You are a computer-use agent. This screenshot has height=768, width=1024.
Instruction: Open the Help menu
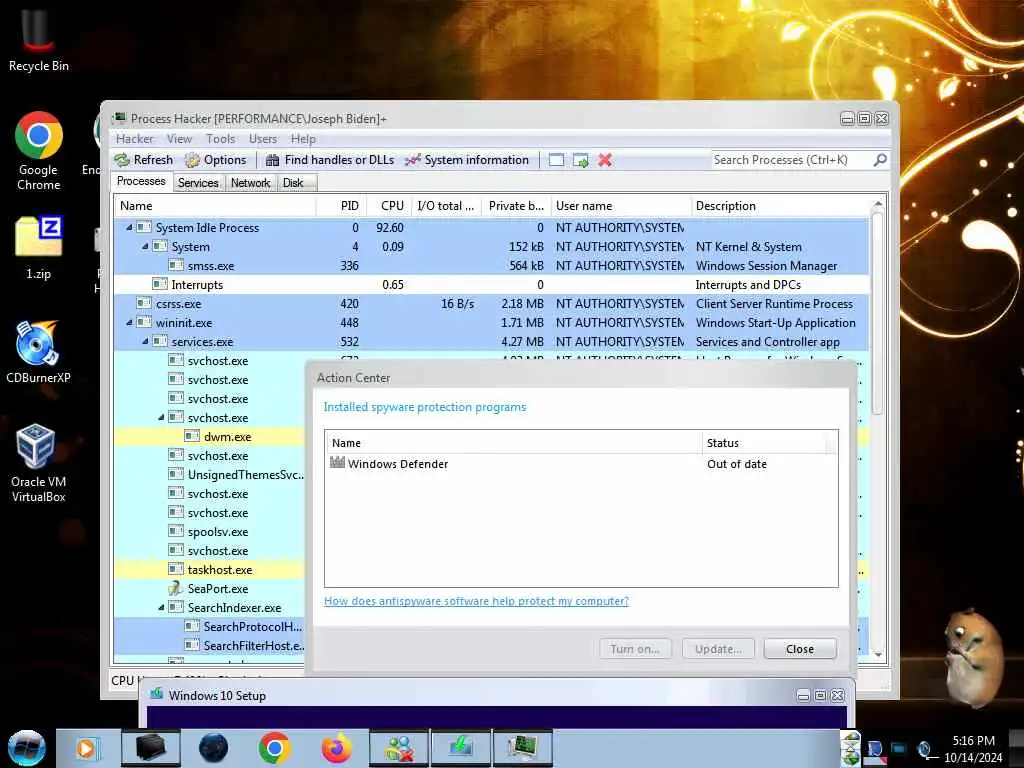tap(303, 138)
